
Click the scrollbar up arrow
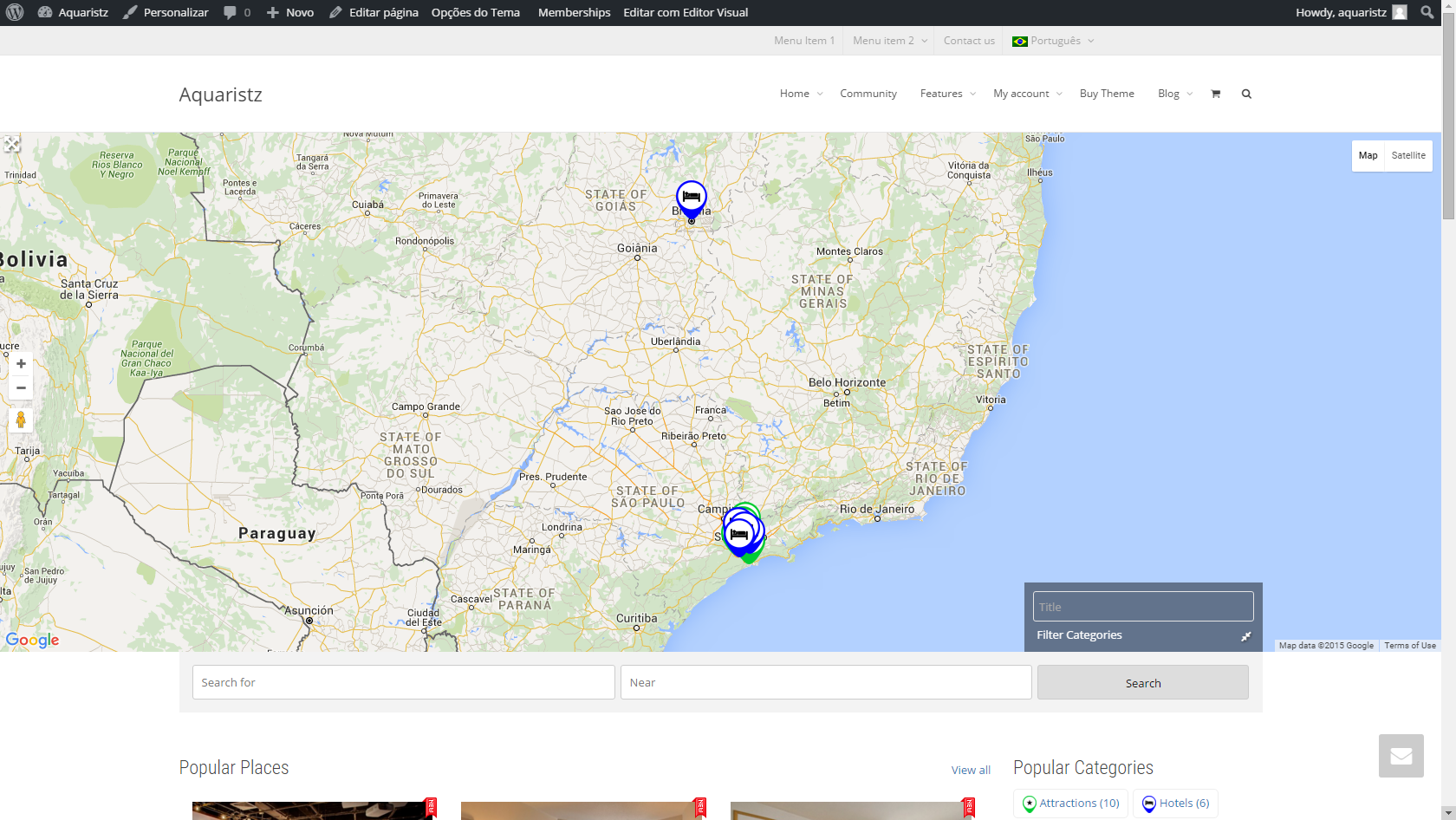(x=1448, y=7)
